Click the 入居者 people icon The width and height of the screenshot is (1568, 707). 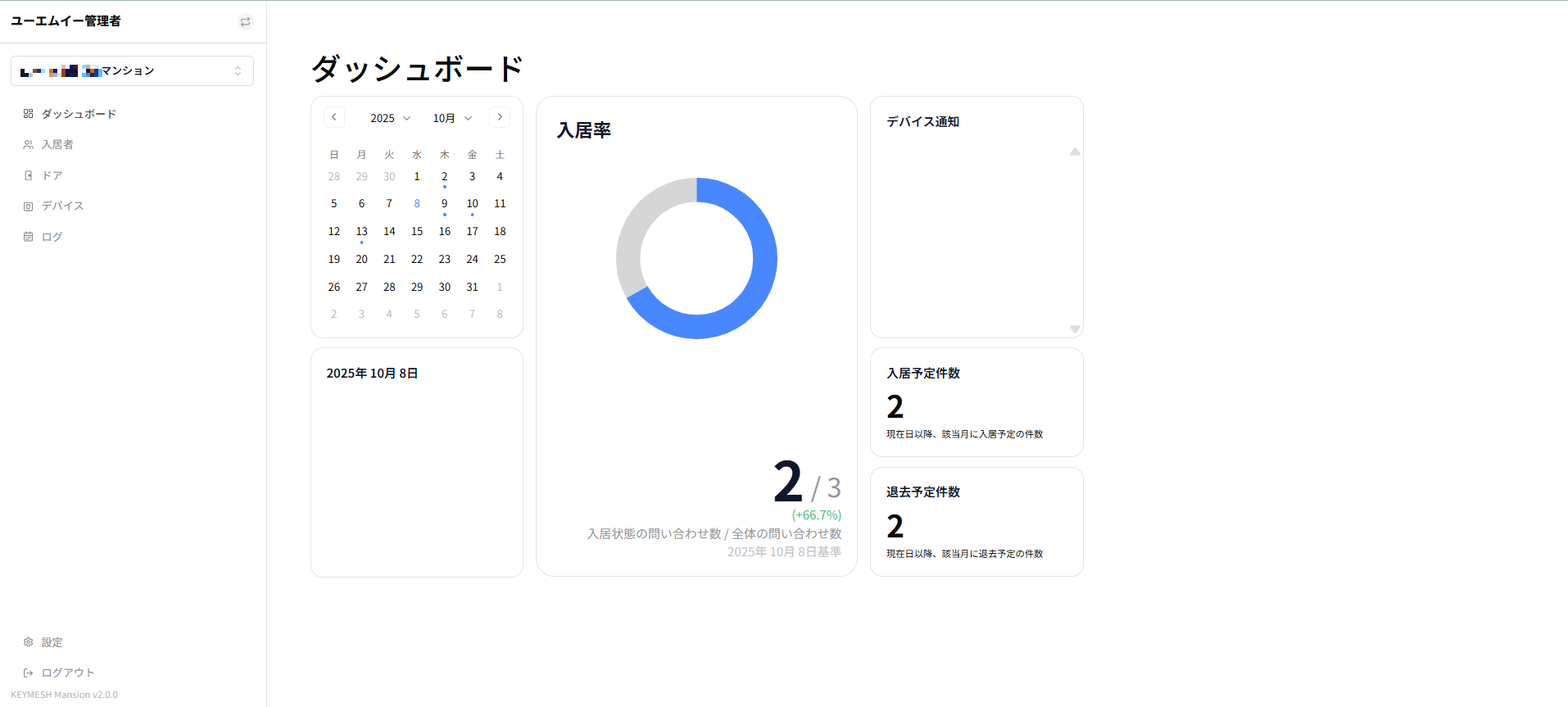click(28, 144)
